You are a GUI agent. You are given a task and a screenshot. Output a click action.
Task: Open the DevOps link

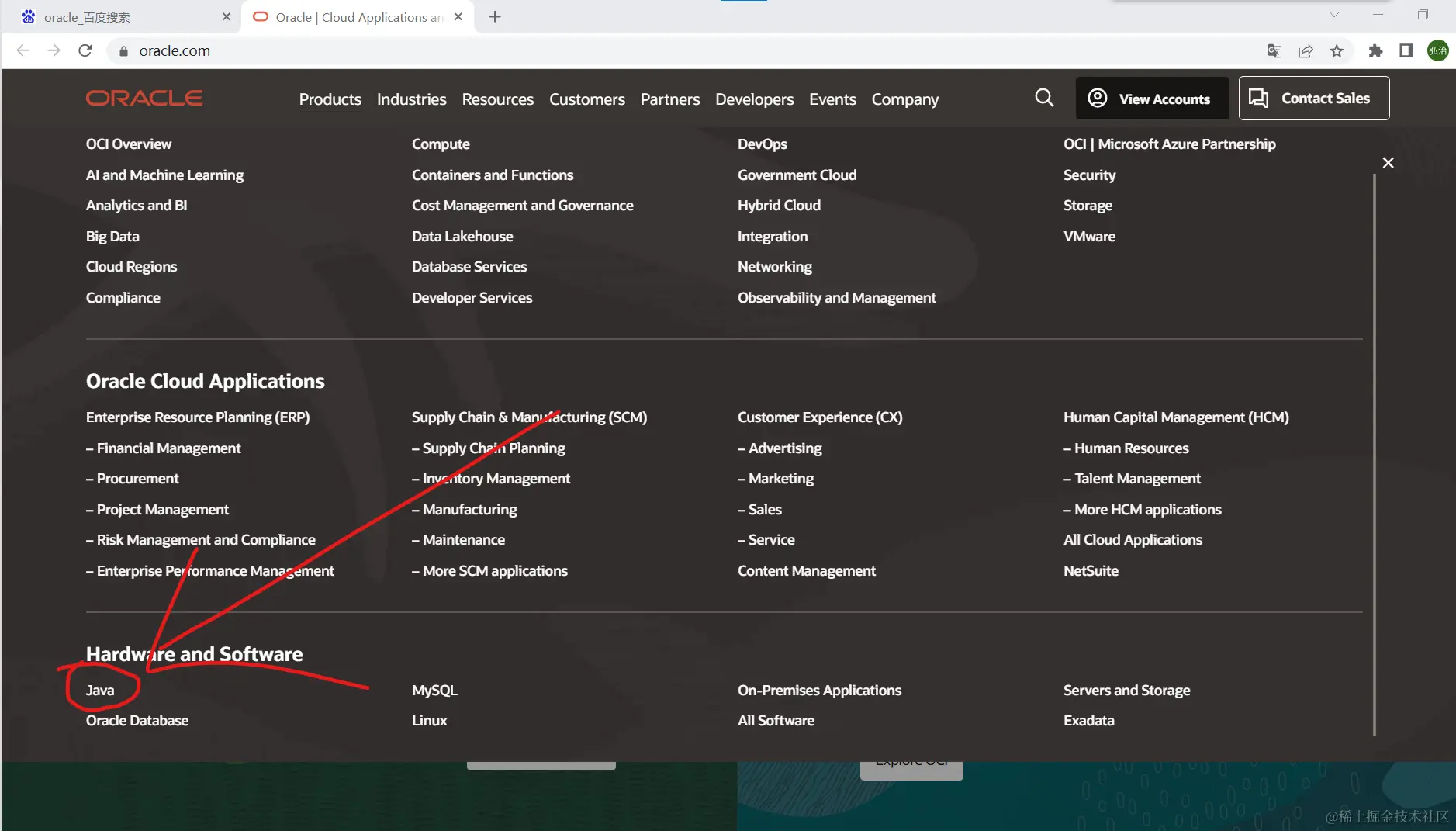pos(763,144)
